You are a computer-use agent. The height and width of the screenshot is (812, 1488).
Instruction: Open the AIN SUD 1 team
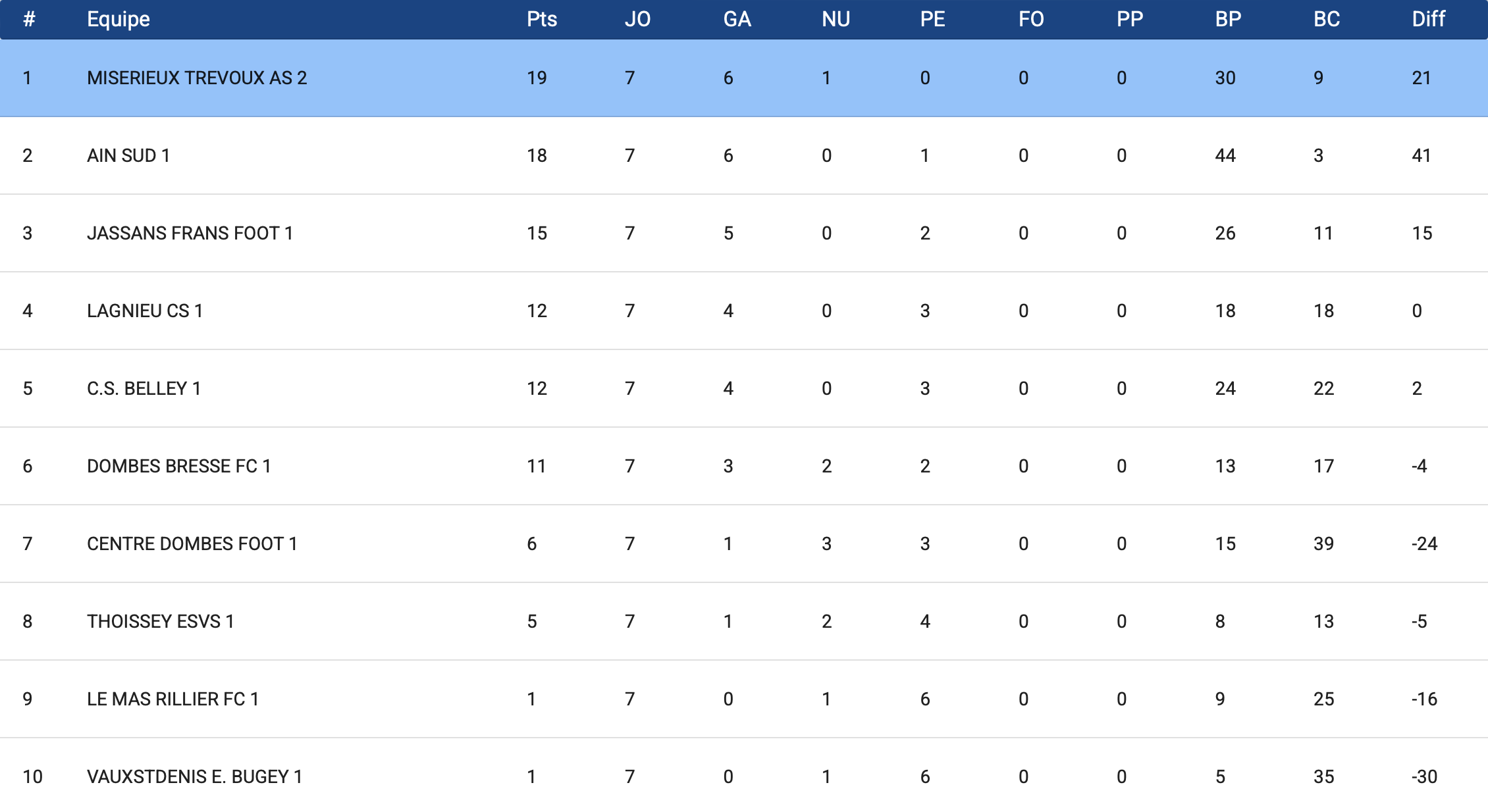click(128, 155)
